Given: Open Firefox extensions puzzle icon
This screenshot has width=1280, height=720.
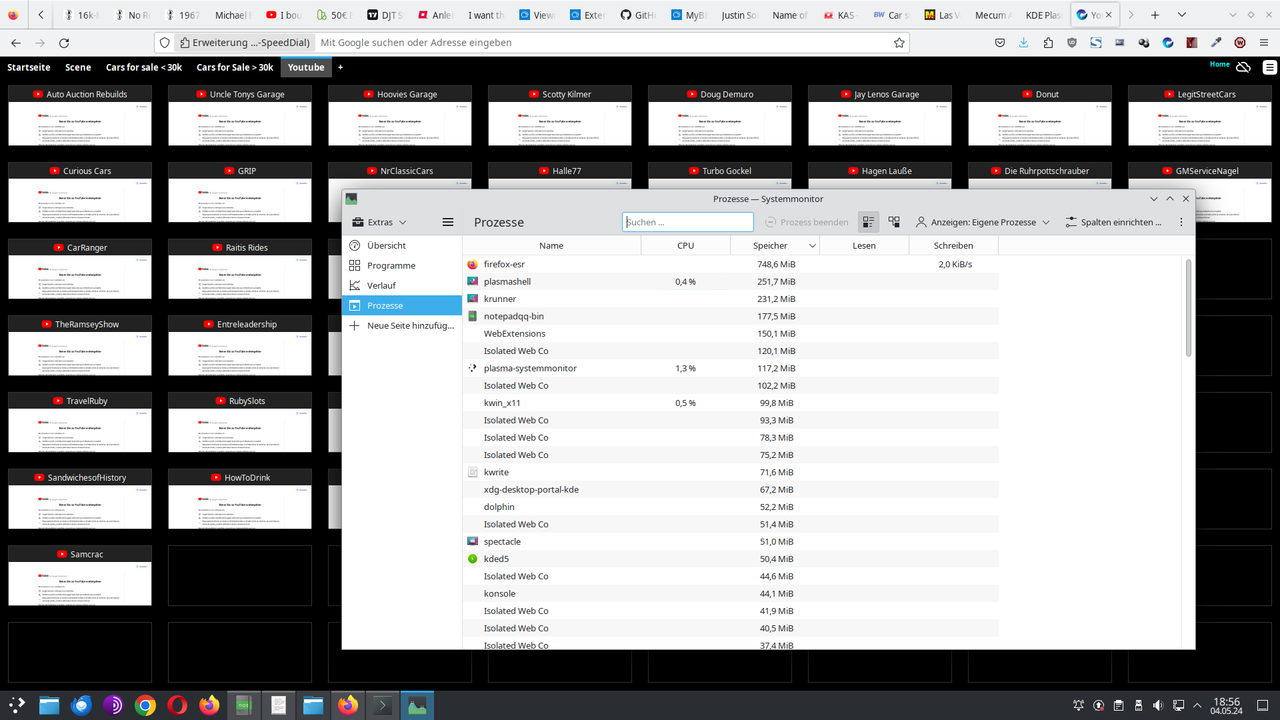Looking at the screenshot, I should [1048, 43].
